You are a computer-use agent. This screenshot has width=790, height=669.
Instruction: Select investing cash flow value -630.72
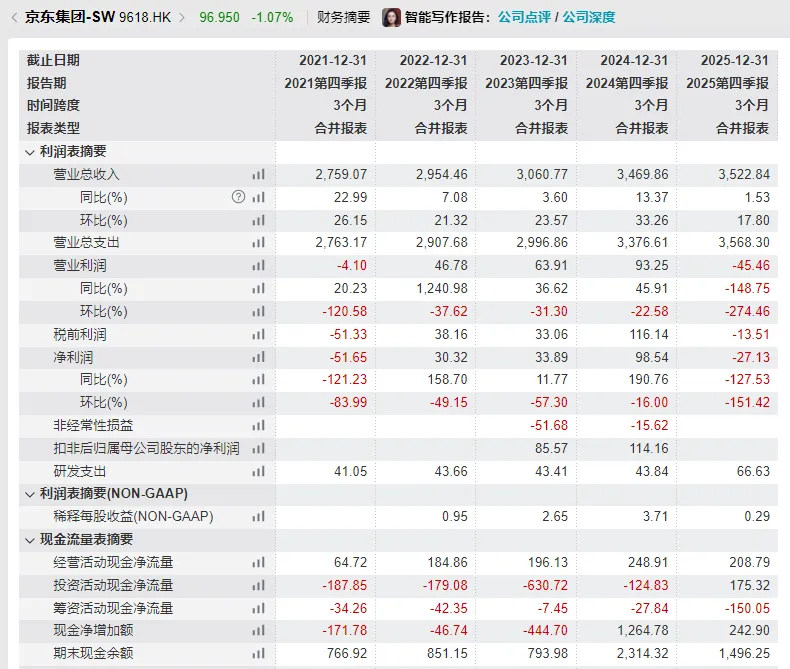pyautogui.click(x=545, y=585)
